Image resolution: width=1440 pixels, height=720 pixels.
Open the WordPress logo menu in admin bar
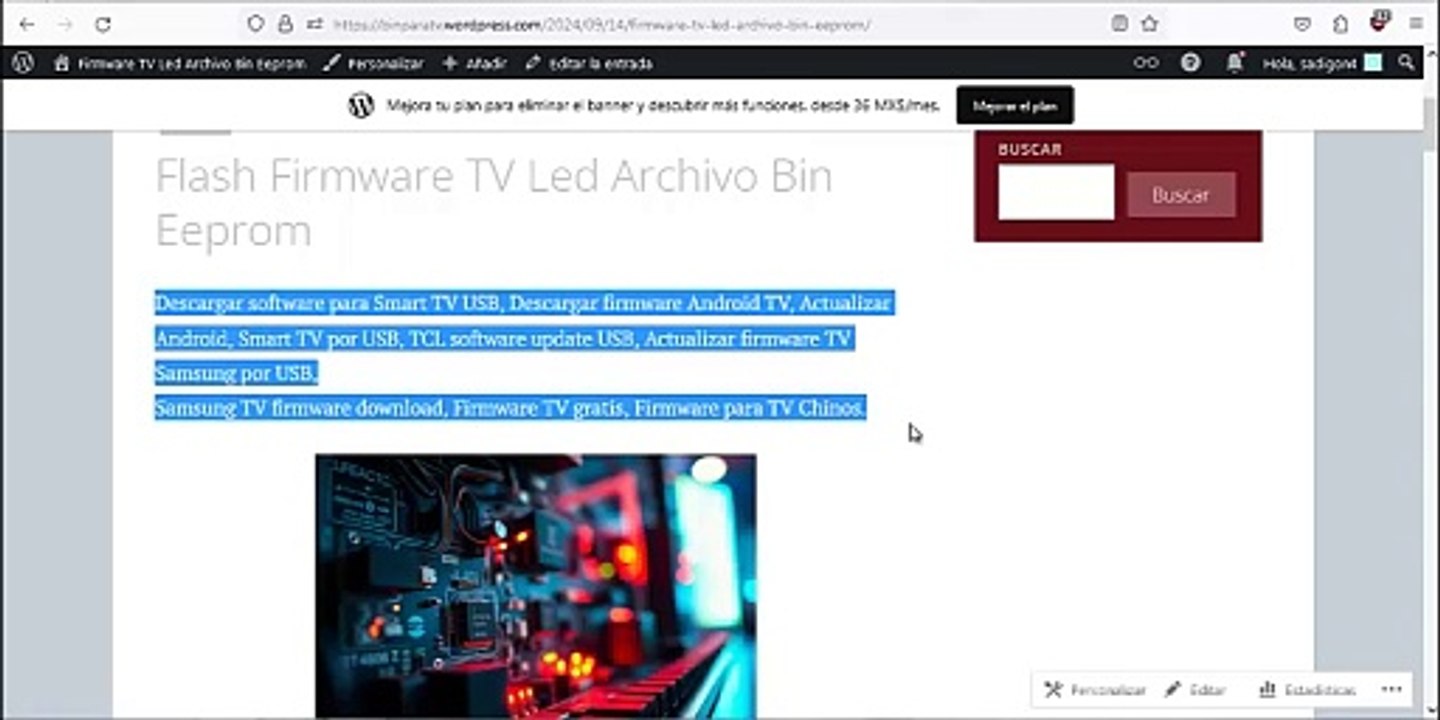click(23, 62)
